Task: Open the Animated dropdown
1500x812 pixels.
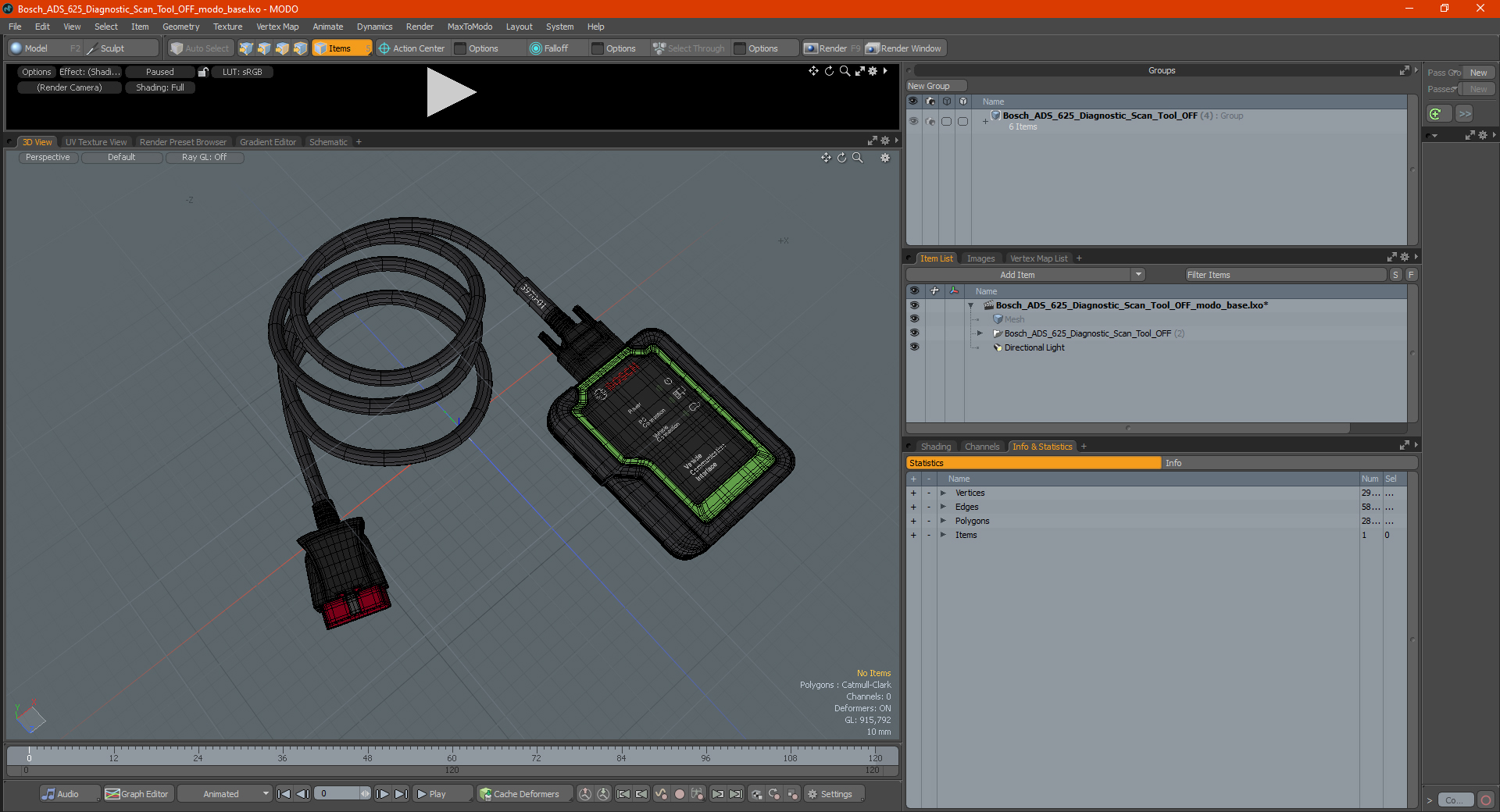Action: pyautogui.click(x=225, y=794)
